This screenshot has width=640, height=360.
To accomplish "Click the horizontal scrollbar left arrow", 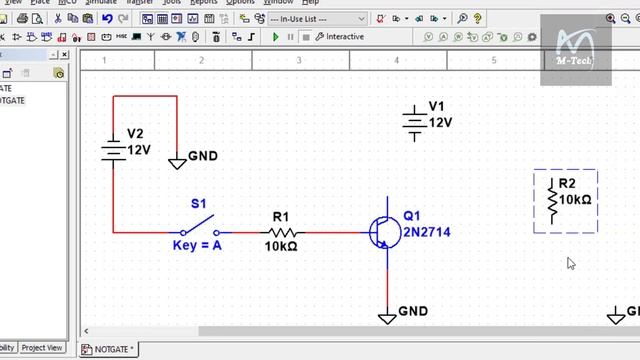I will pos(86,331).
